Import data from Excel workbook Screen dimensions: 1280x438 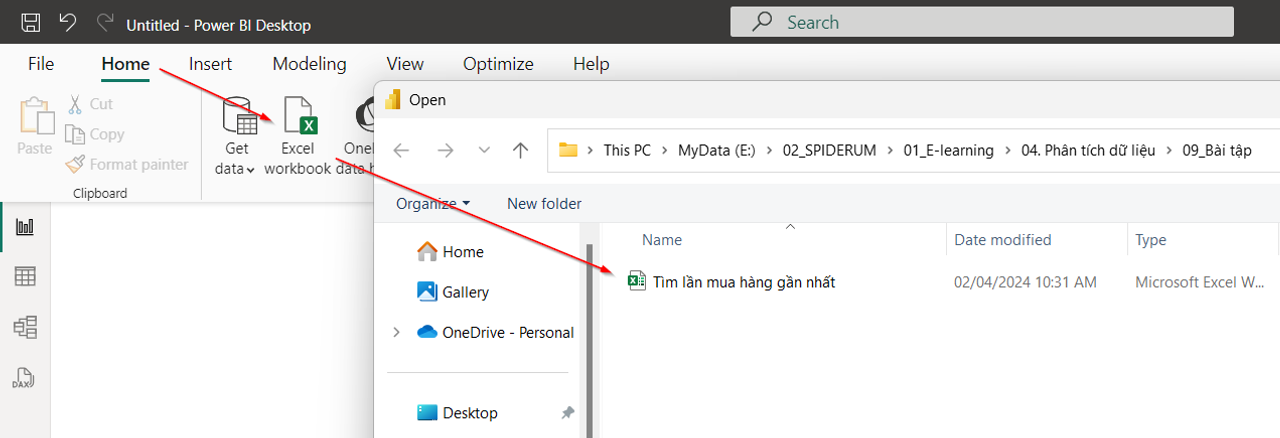pos(298,136)
